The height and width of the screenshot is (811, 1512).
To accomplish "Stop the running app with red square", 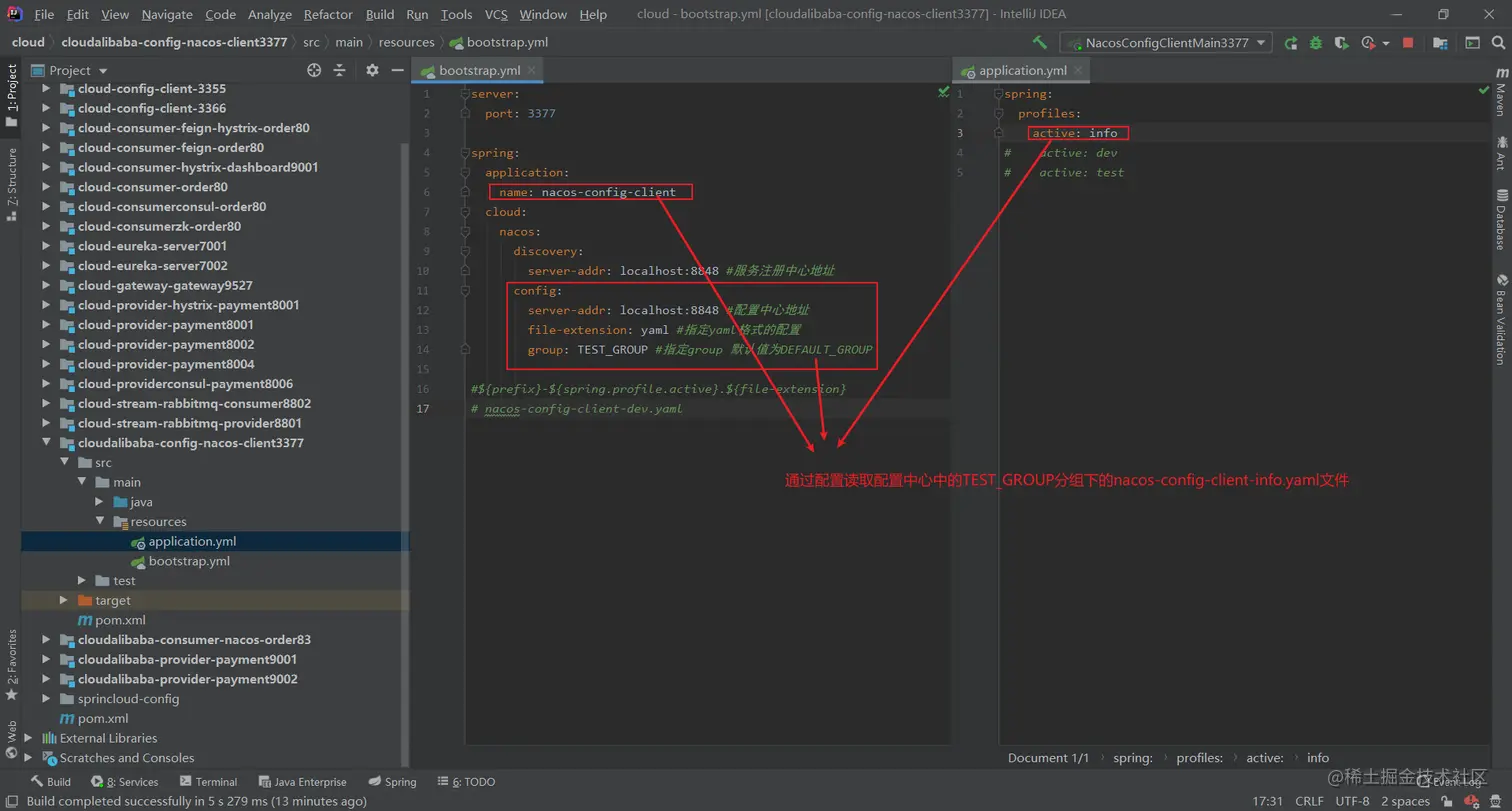I will click(1408, 43).
